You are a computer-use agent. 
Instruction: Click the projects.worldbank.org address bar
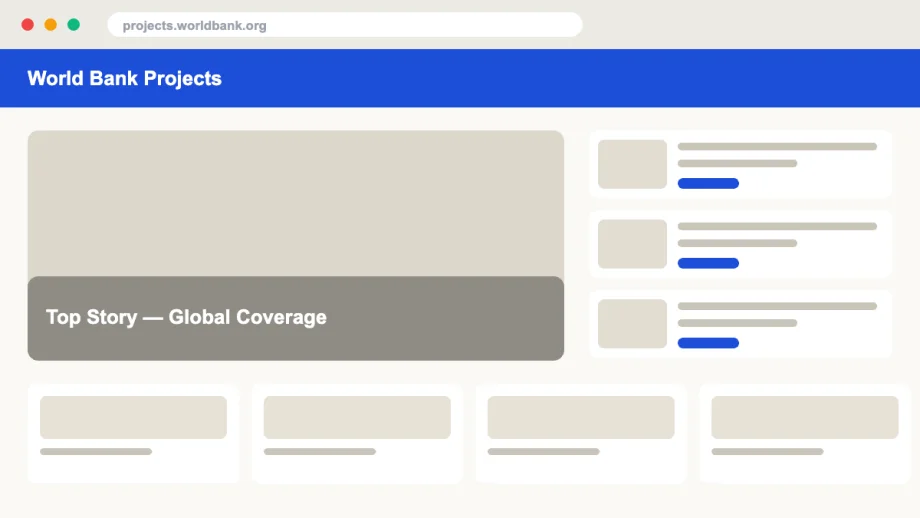click(x=345, y=25)
